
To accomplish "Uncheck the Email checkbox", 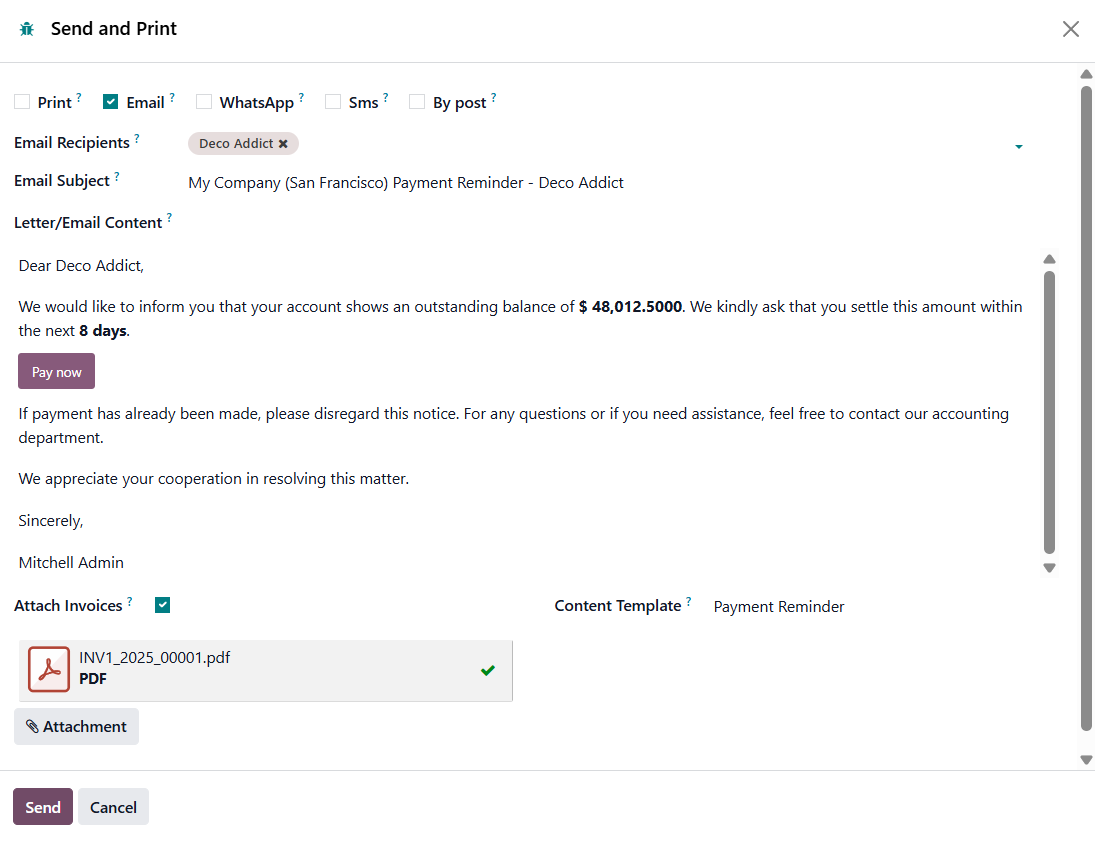I will click(x=111, y=102).
